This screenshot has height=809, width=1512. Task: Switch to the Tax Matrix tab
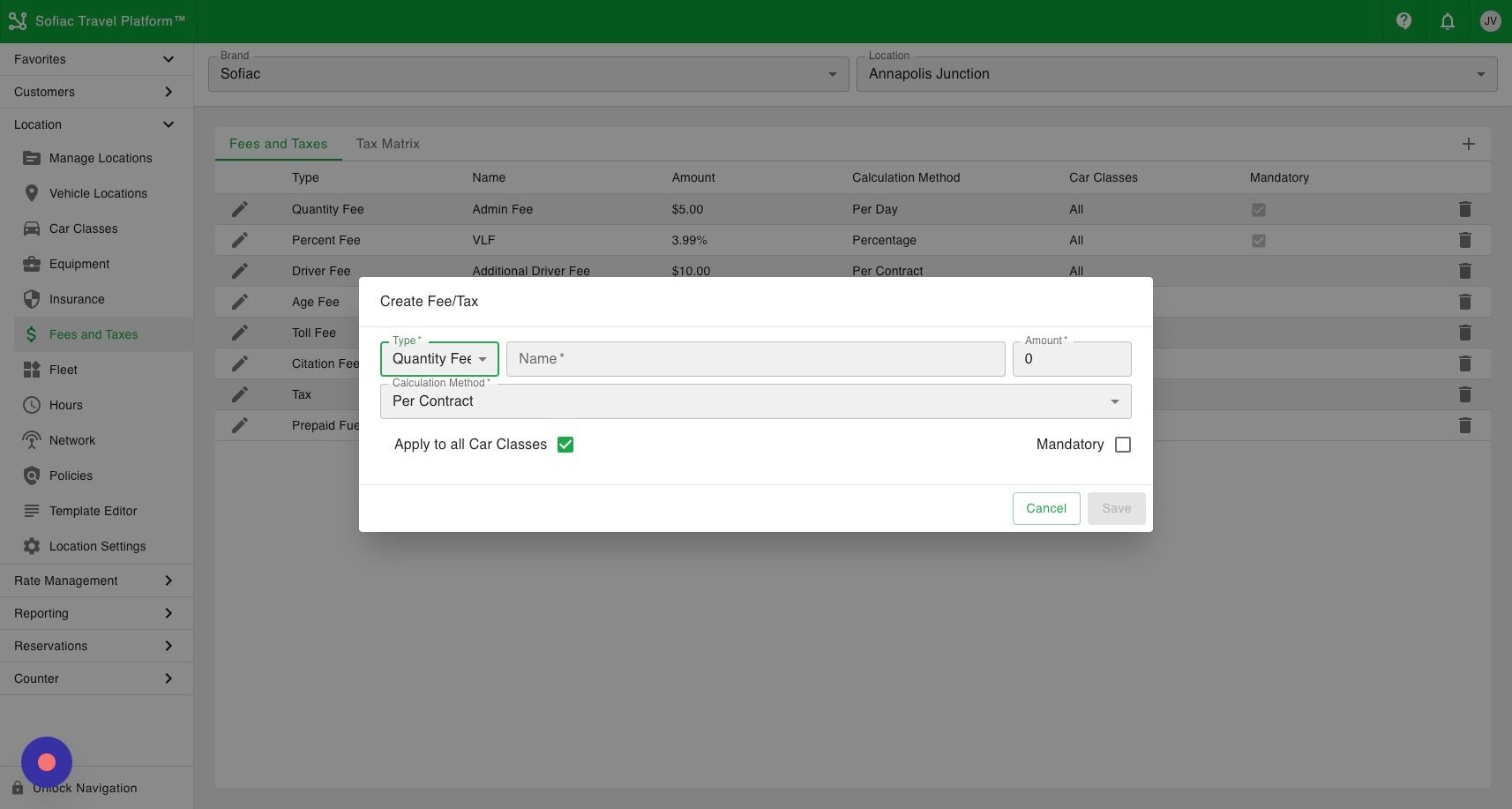(387, 144)
